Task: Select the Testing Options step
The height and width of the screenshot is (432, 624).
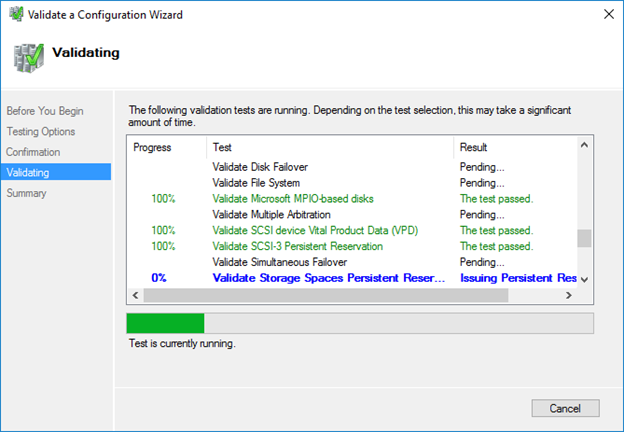Action: 41,132
